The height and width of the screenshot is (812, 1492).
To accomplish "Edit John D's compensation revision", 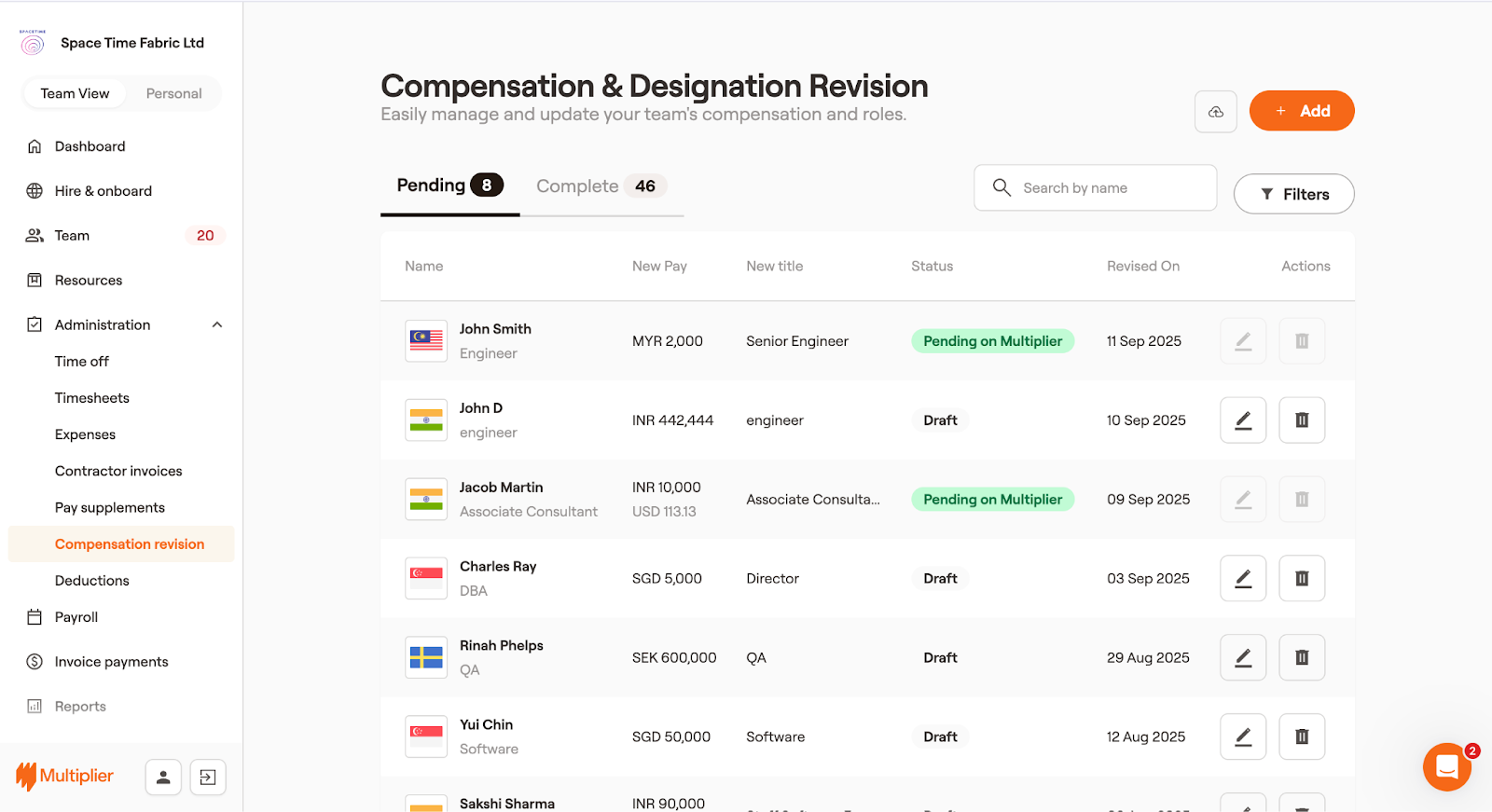I will click(x=1242, y=420).
